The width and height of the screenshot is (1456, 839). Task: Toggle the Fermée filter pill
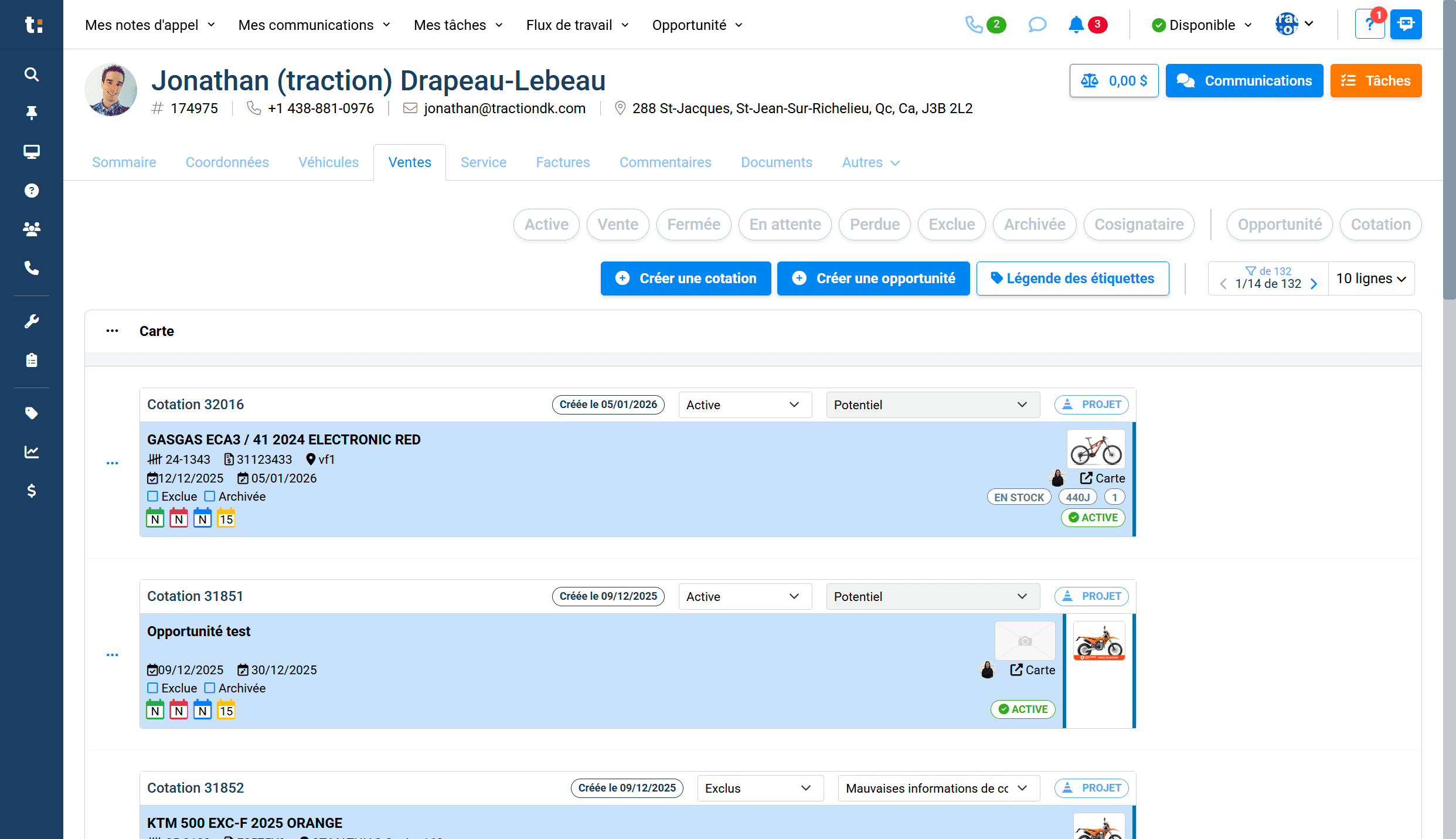tap(693, 225)
